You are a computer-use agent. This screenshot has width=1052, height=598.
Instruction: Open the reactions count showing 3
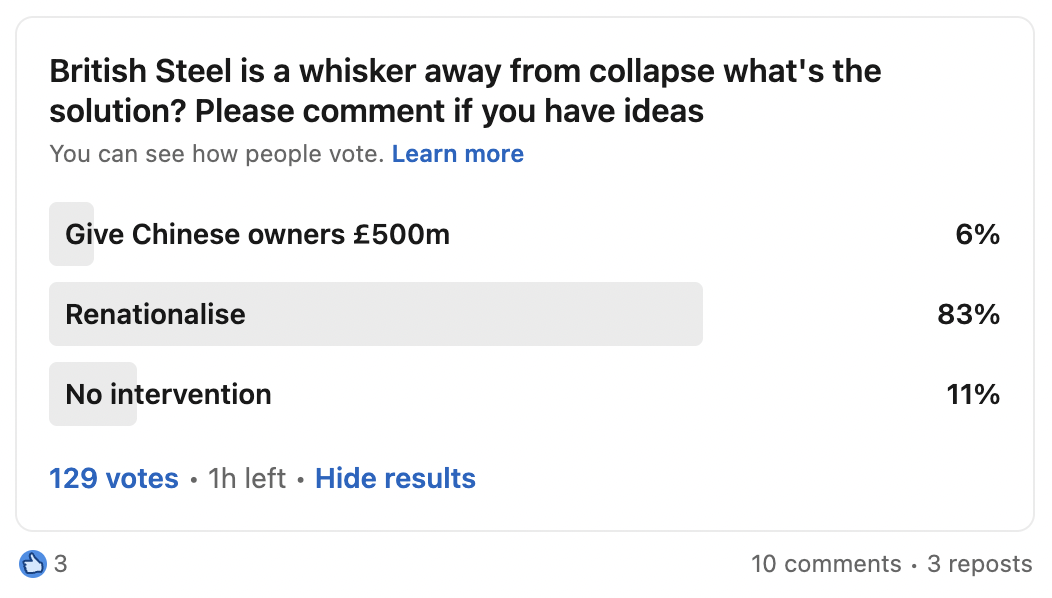click(60, 564)
